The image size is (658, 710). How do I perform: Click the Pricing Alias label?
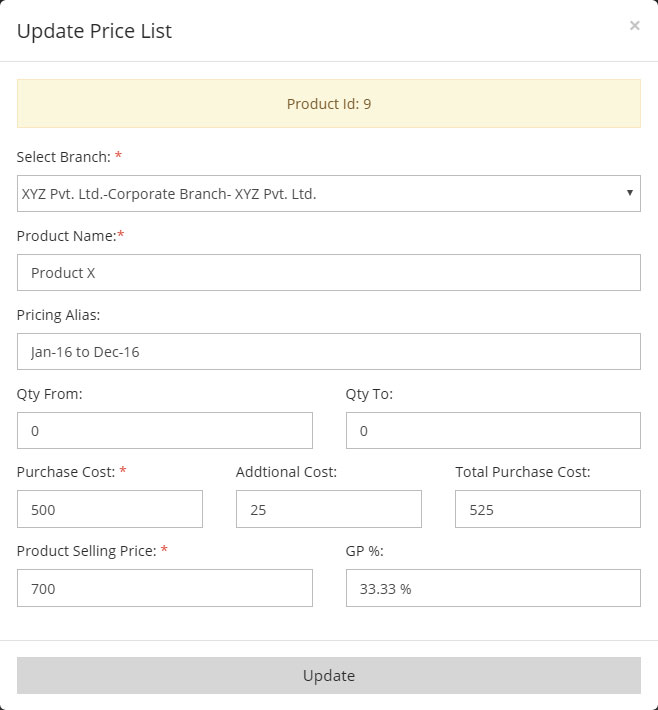click(58, 315)
